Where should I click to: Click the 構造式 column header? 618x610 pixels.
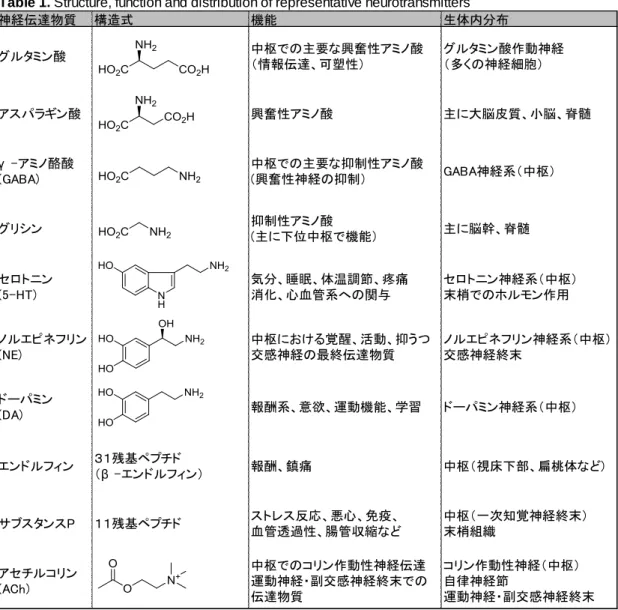tap(114, 20)
